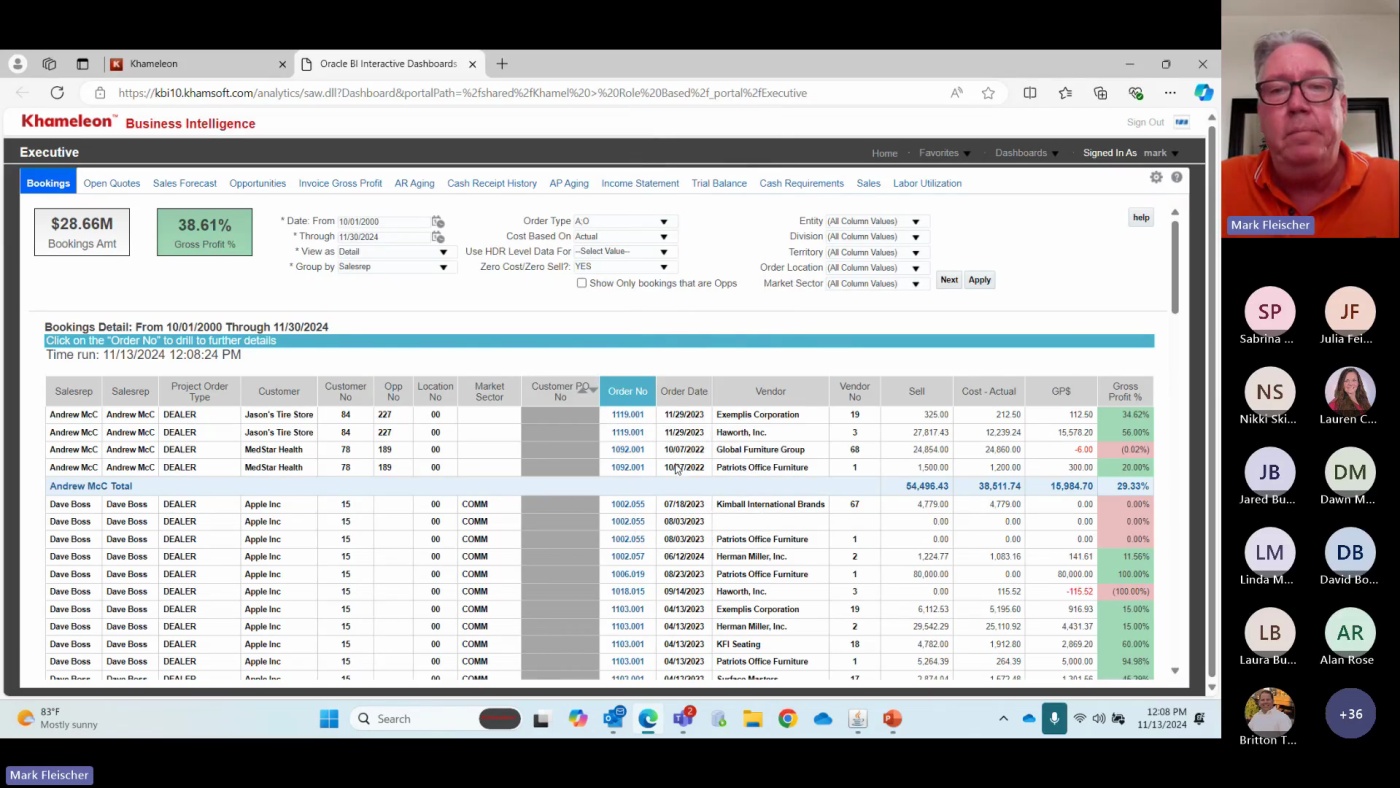Click the help button
1400x788 pixels.
tap(1141, 217)
